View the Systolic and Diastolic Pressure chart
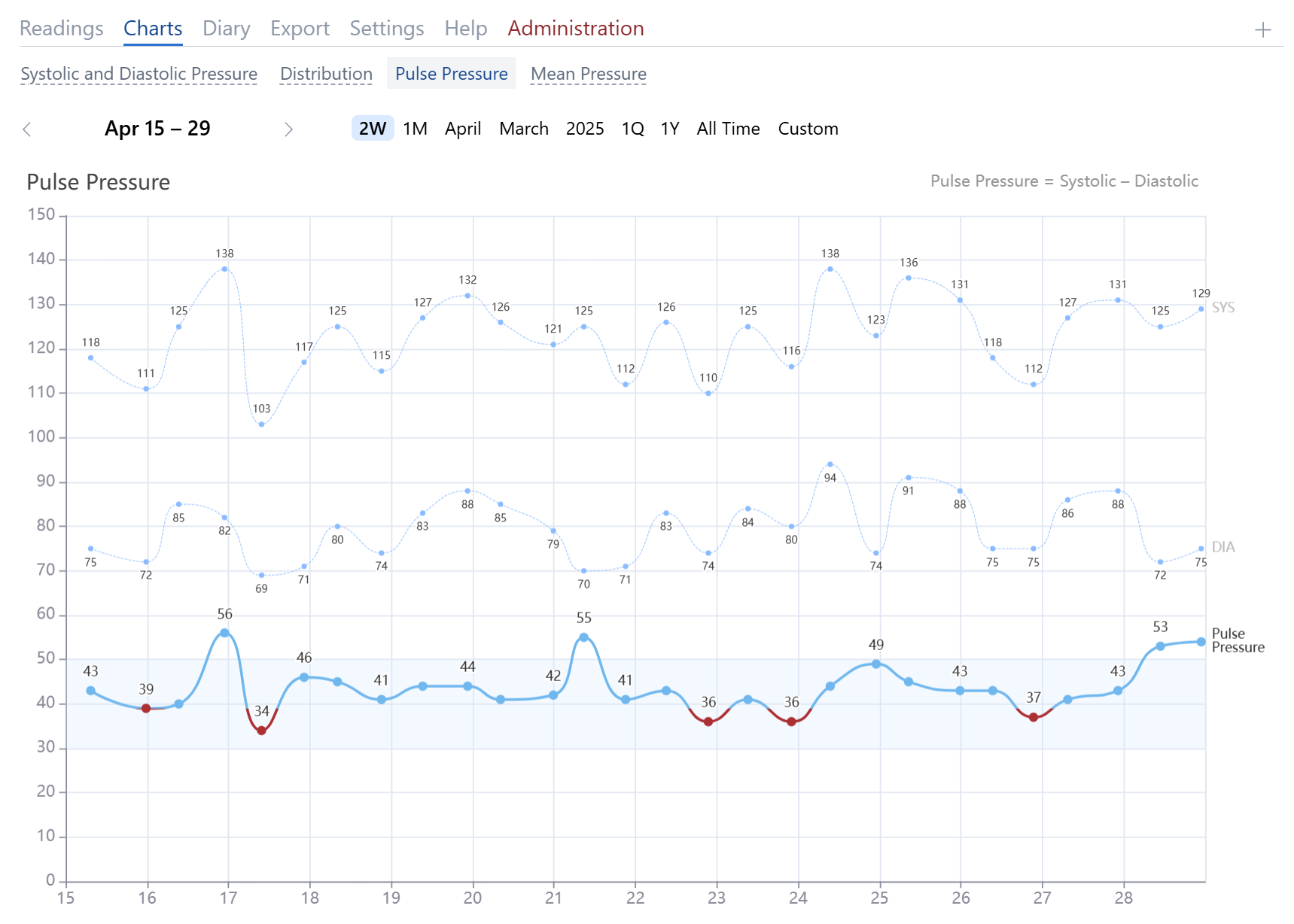This screenshot has width=1294, height=924. [139, 73]
